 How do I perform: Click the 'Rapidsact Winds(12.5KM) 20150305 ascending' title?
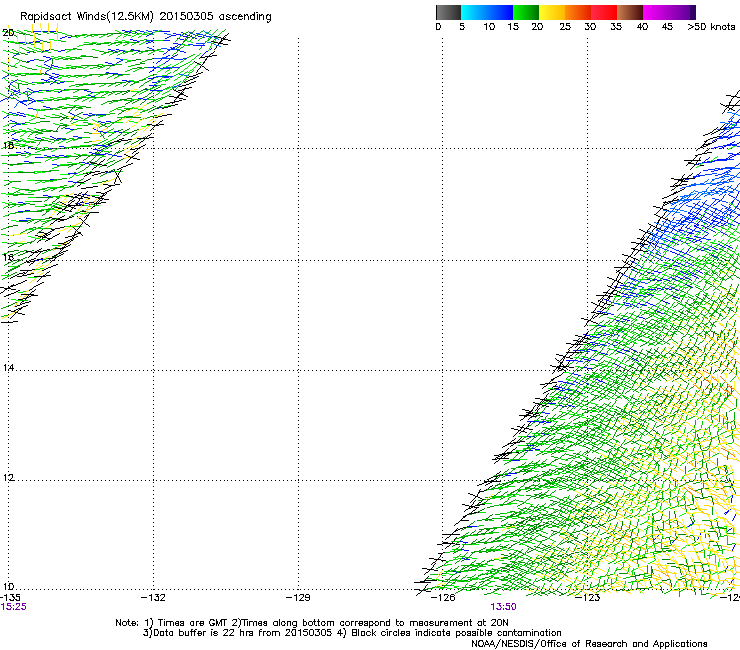point(146,17)
